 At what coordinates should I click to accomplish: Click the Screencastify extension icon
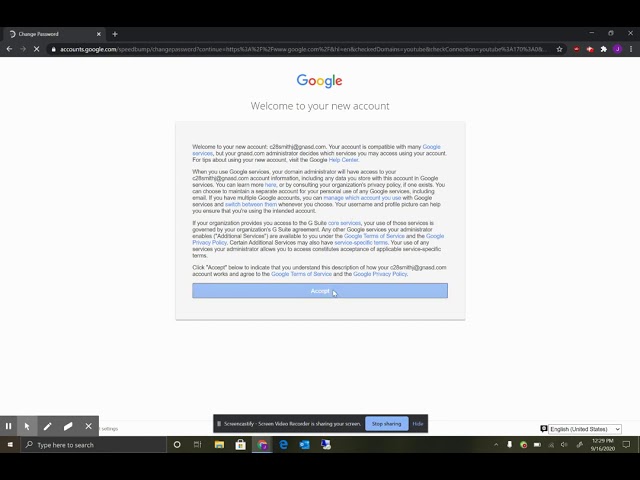590,49
